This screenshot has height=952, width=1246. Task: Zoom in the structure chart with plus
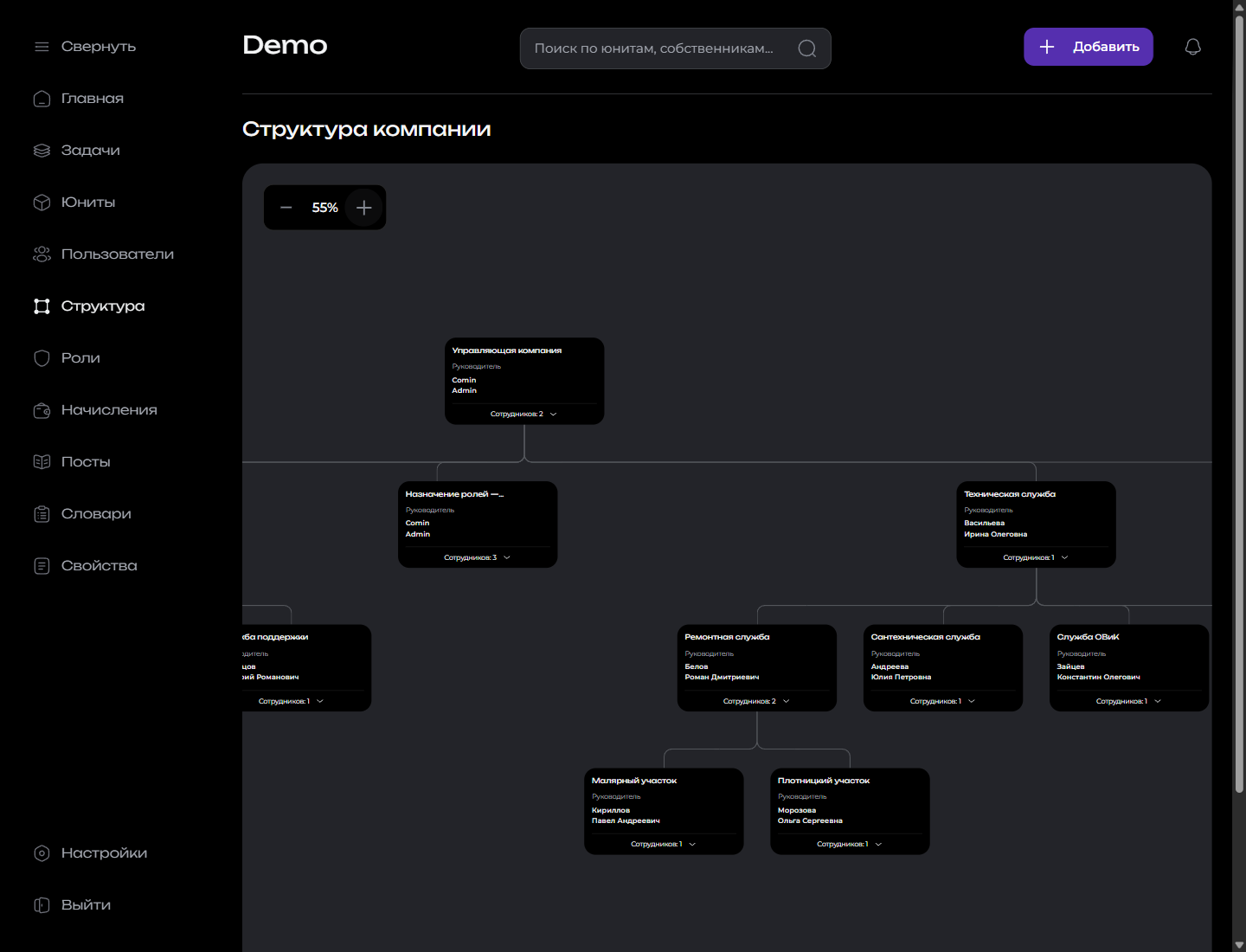pos(364,208)
